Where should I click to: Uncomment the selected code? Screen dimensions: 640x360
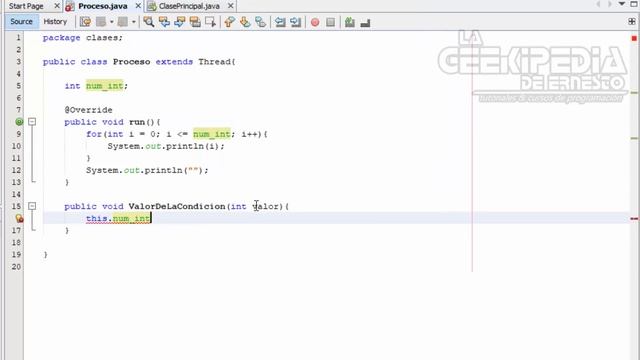pos(365,22)
